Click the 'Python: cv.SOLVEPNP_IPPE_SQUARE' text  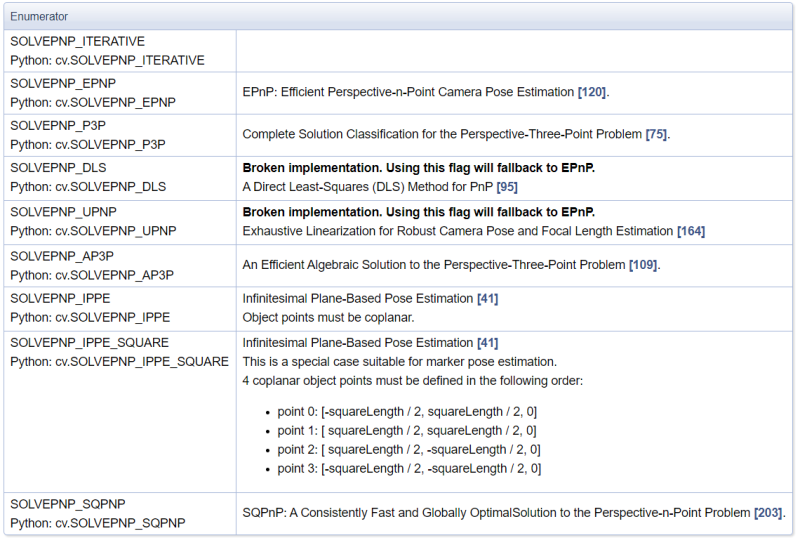(x=119, y=361)
